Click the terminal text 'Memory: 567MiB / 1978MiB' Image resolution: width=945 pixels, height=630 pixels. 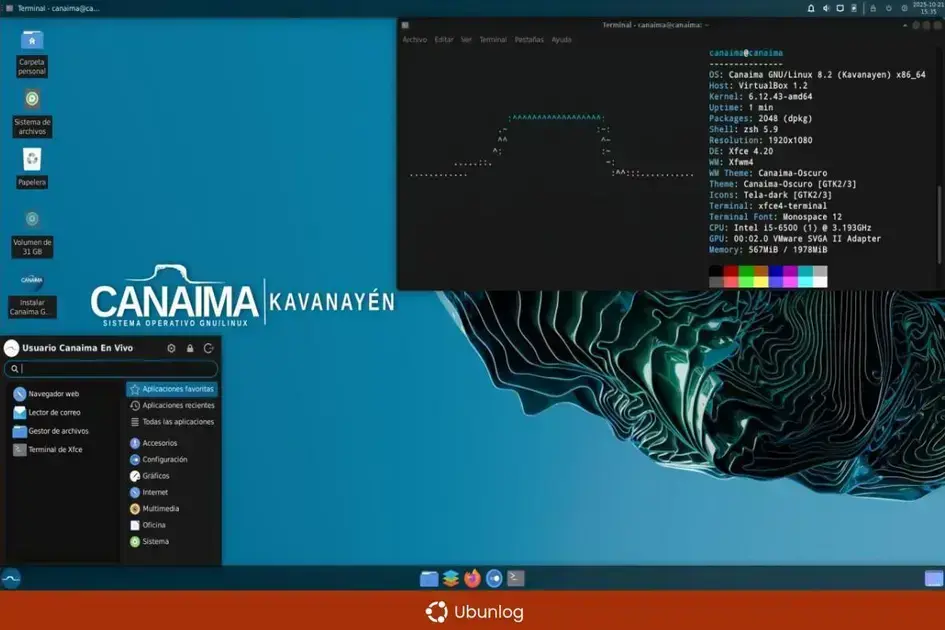768,250
